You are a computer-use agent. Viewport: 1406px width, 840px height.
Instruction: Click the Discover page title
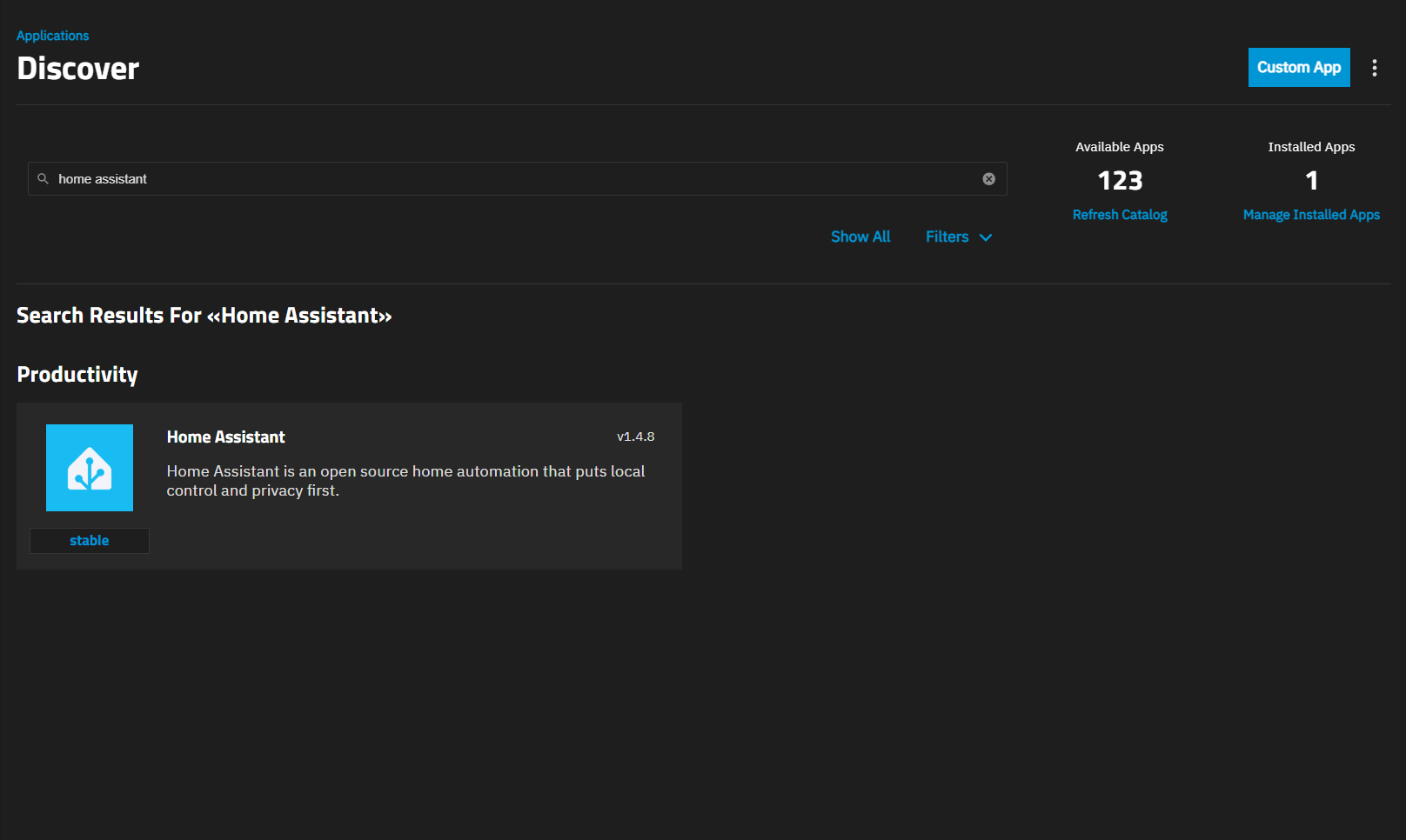coord(78,69)
